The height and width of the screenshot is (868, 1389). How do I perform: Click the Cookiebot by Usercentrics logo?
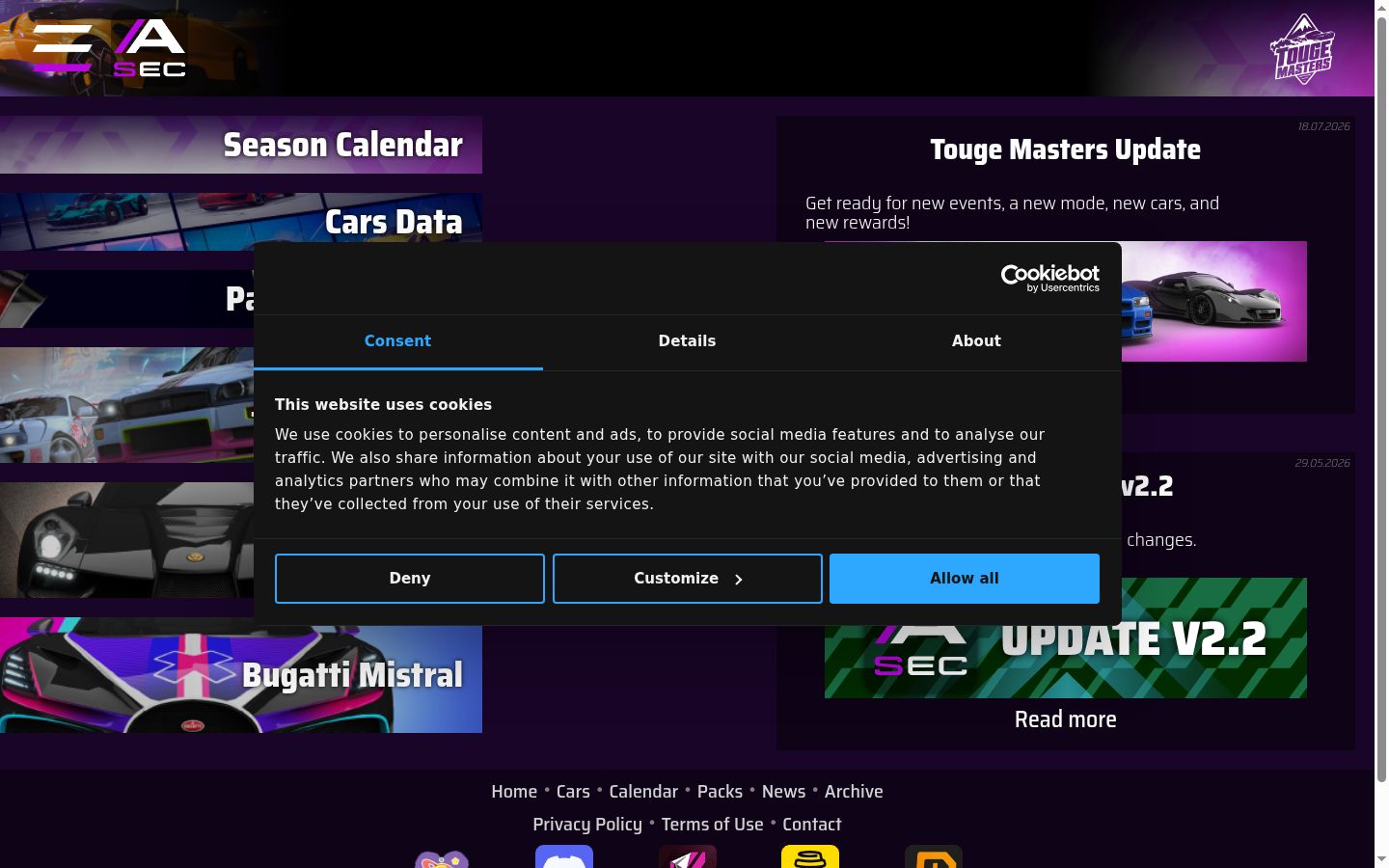point(1049,279)
